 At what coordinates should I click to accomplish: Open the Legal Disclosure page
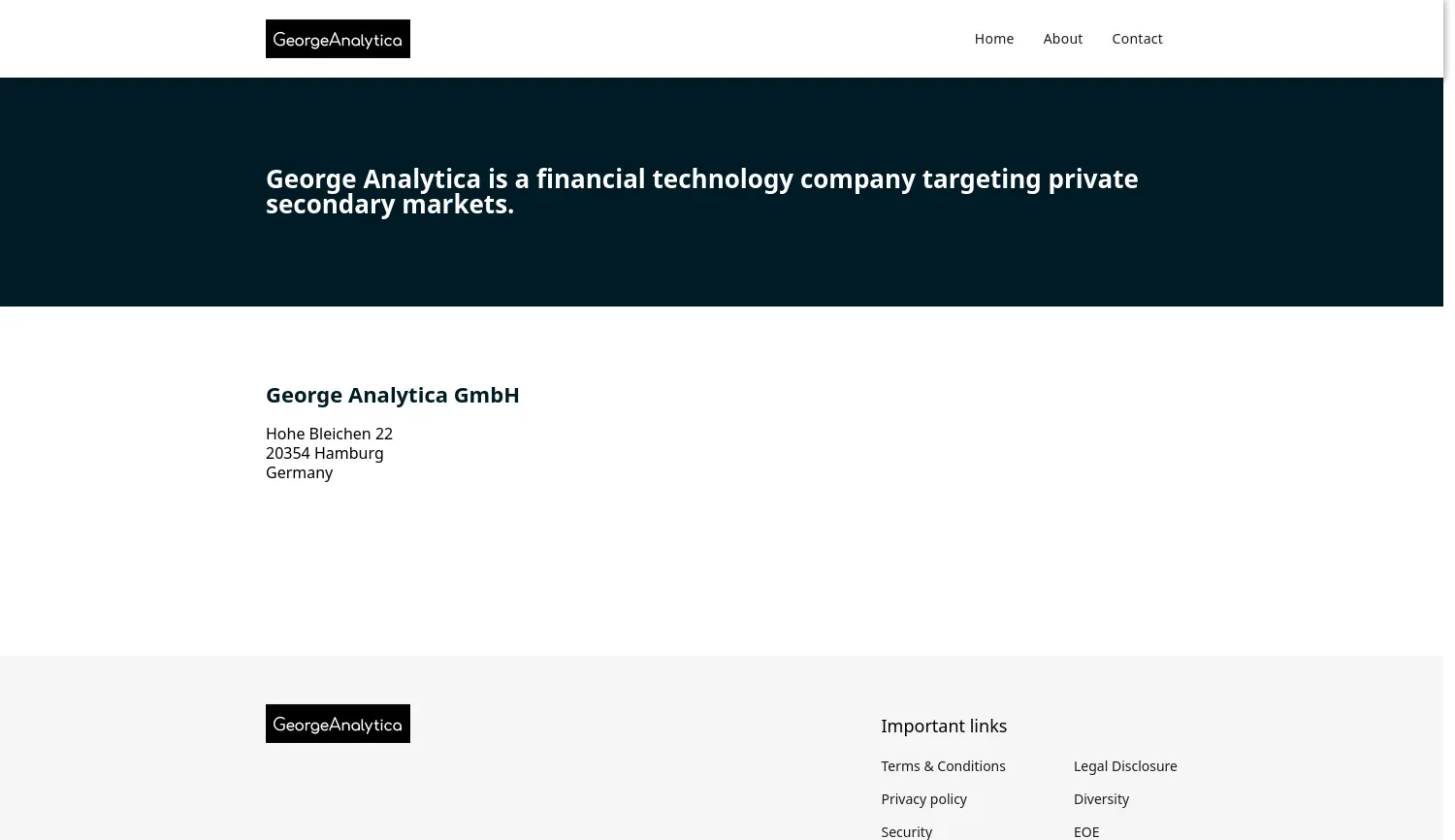1125,765
